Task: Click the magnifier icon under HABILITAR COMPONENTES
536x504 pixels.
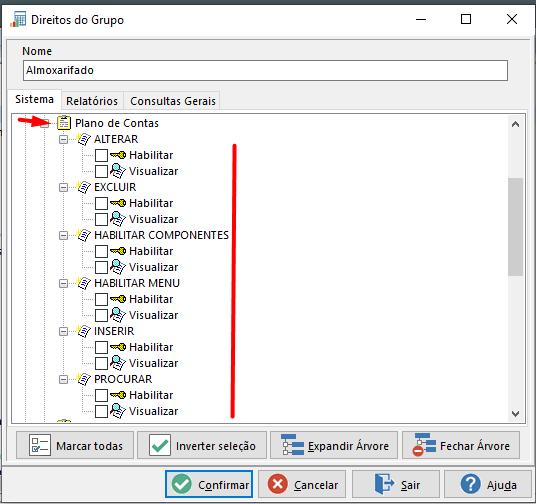Action: (x=118, y=267)
